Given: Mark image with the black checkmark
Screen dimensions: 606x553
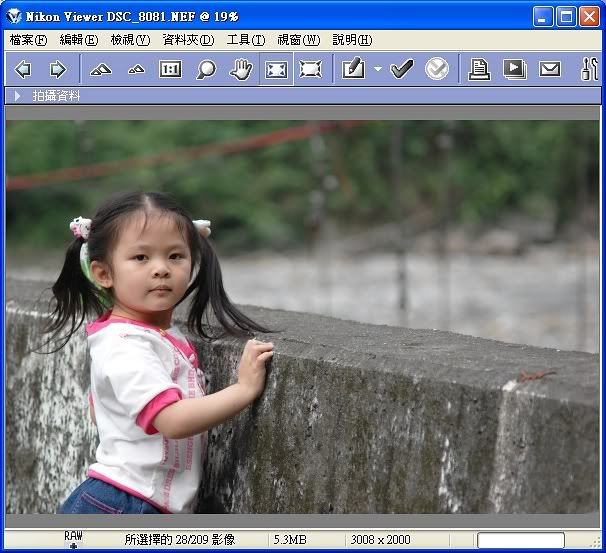Looking at the screenshot, I should pyautogui.click(x=402, y=69).
